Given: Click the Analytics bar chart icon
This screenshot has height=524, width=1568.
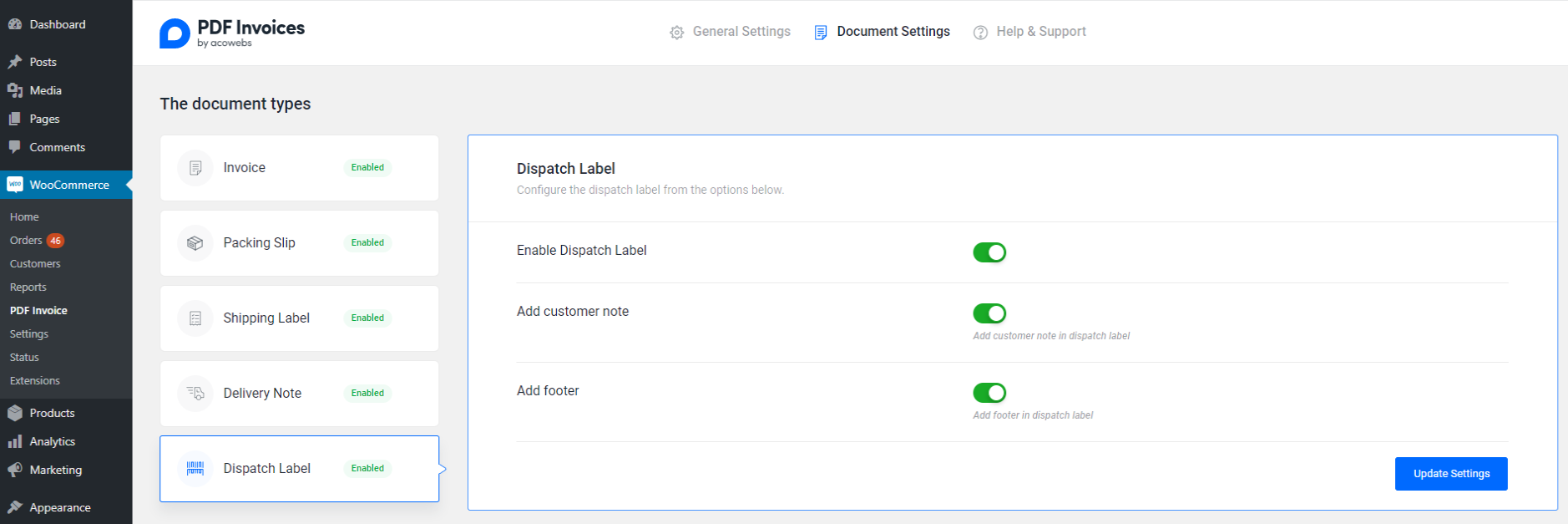Looking at the screenshot, I should tap(15, 441).
